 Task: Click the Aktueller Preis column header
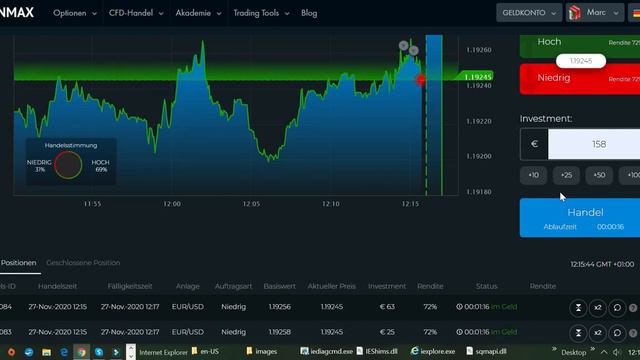coord(331,286)
